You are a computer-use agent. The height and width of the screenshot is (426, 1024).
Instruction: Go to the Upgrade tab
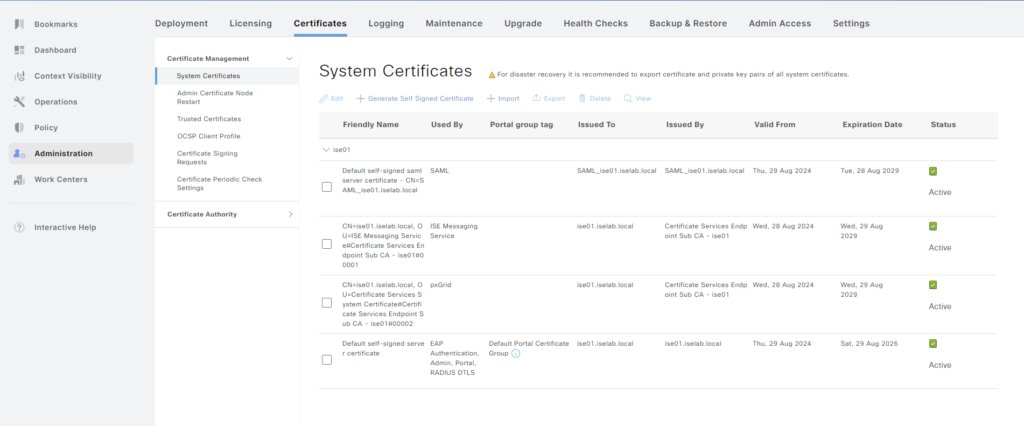click(x=523, y=24)
